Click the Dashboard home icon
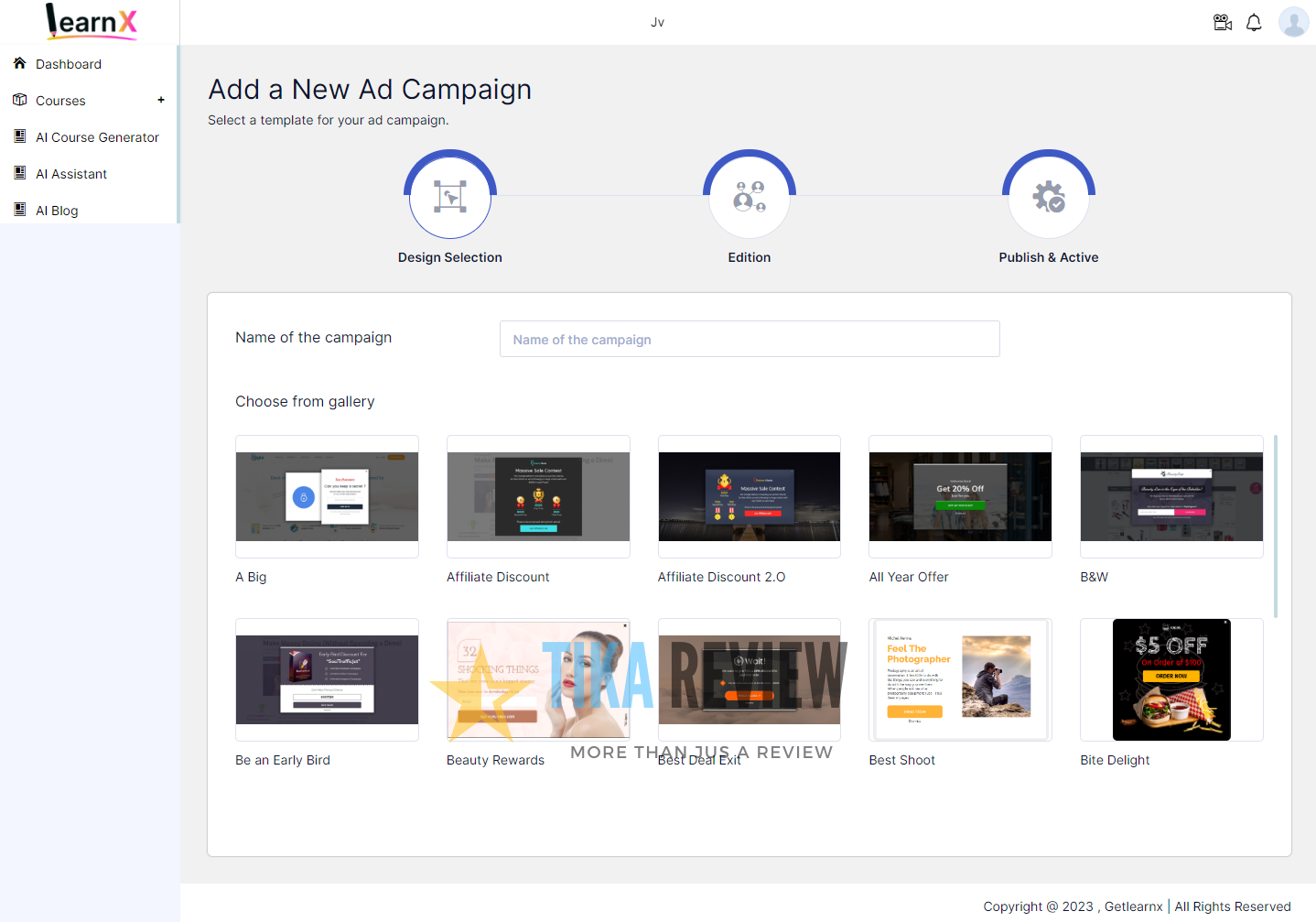The height and width of the screenshot is (922, 1316). pos(19,63)
